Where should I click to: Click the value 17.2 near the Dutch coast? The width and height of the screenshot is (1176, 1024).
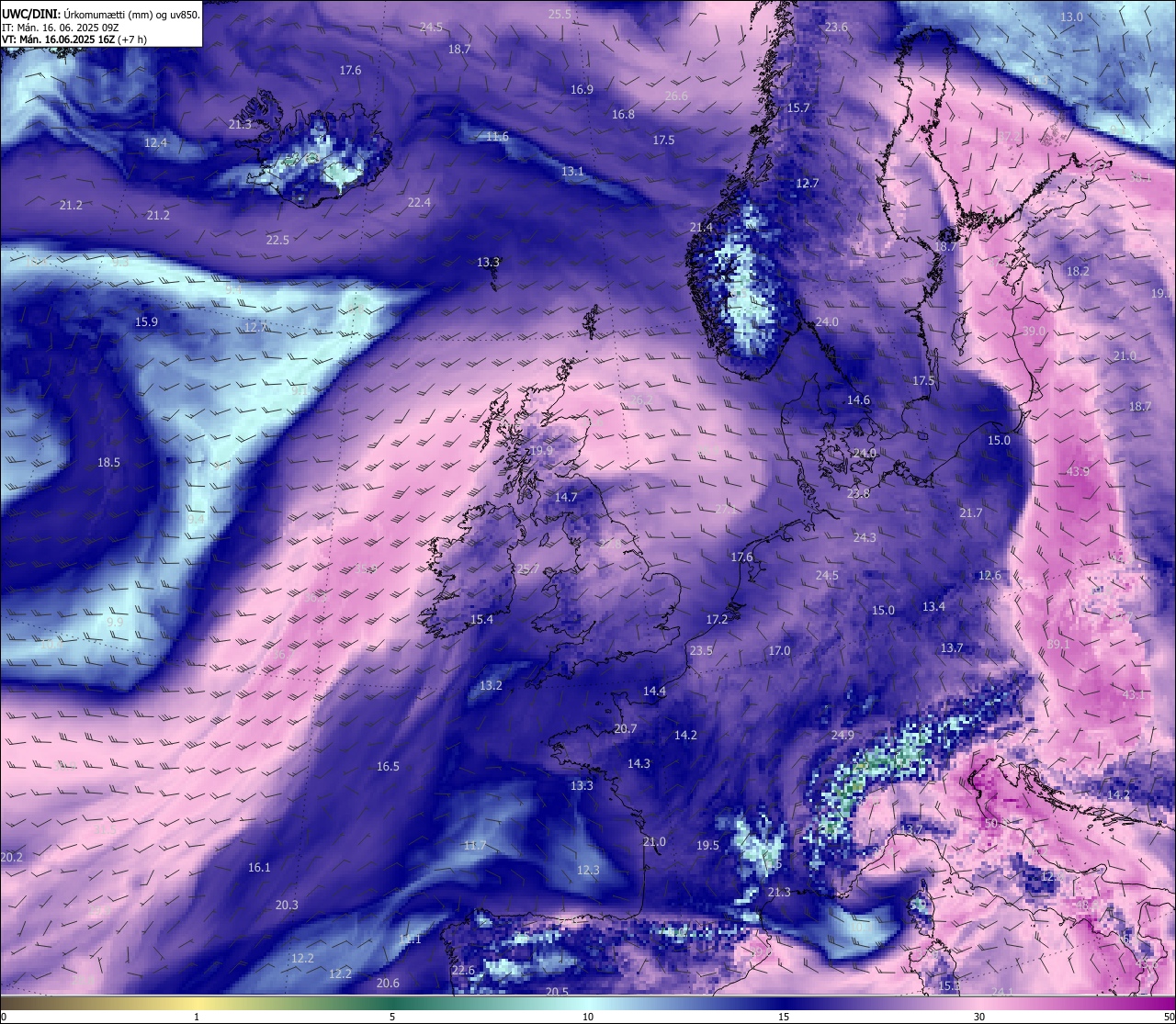point(717,620)
